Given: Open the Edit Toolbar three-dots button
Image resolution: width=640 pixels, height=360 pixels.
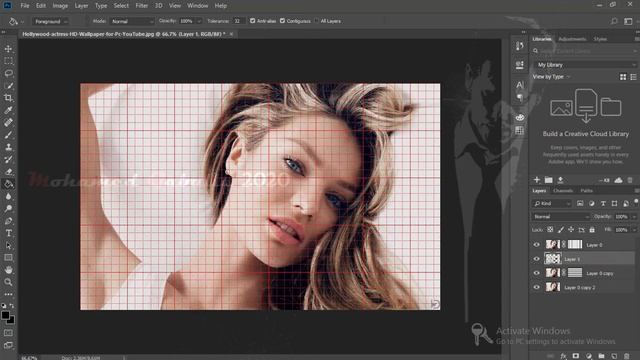Looking at the screenshot, I should tap(8, 294).
